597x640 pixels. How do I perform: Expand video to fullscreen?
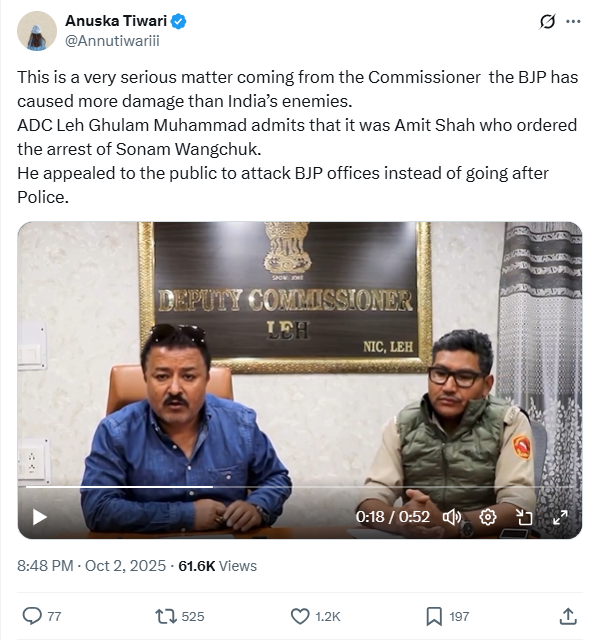click(x=560, y=517)
